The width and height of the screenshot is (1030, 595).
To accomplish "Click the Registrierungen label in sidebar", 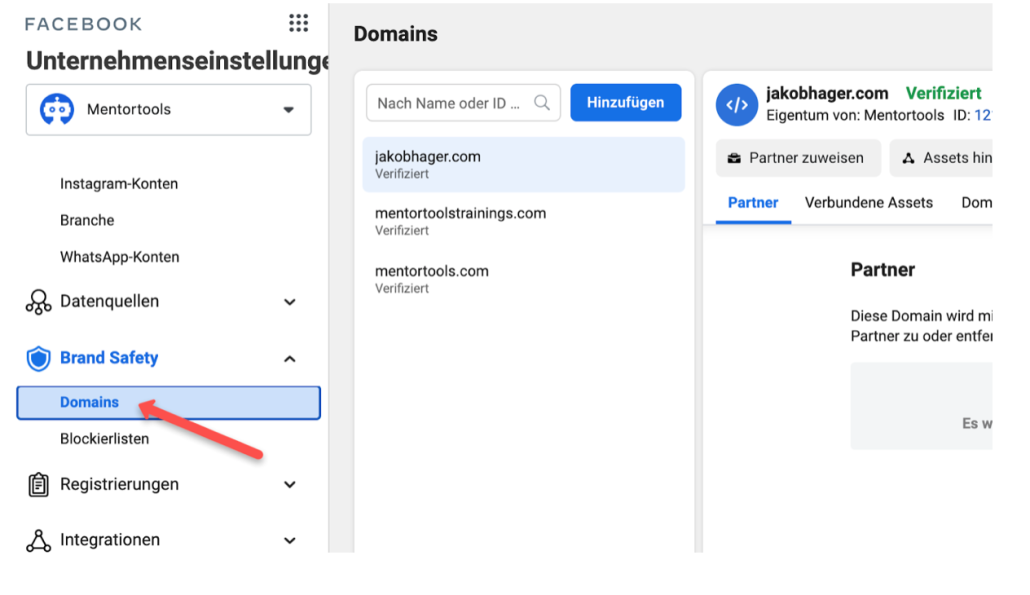I will tap(120, 485).
